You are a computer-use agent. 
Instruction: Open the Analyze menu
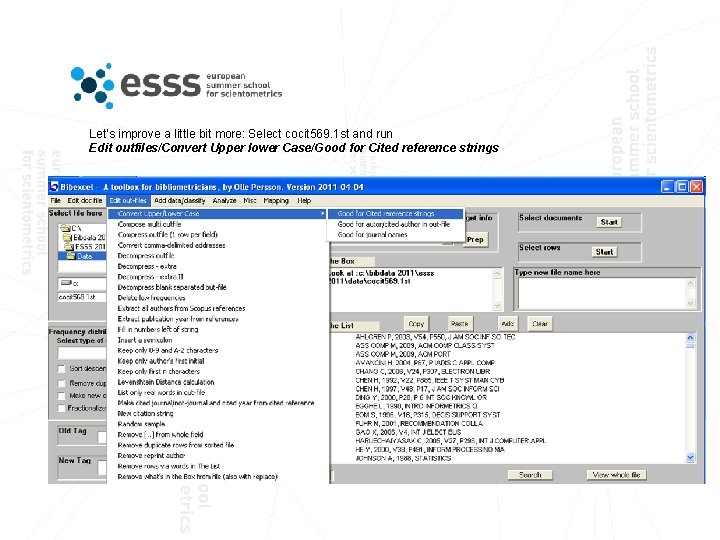tap(224, 201)
